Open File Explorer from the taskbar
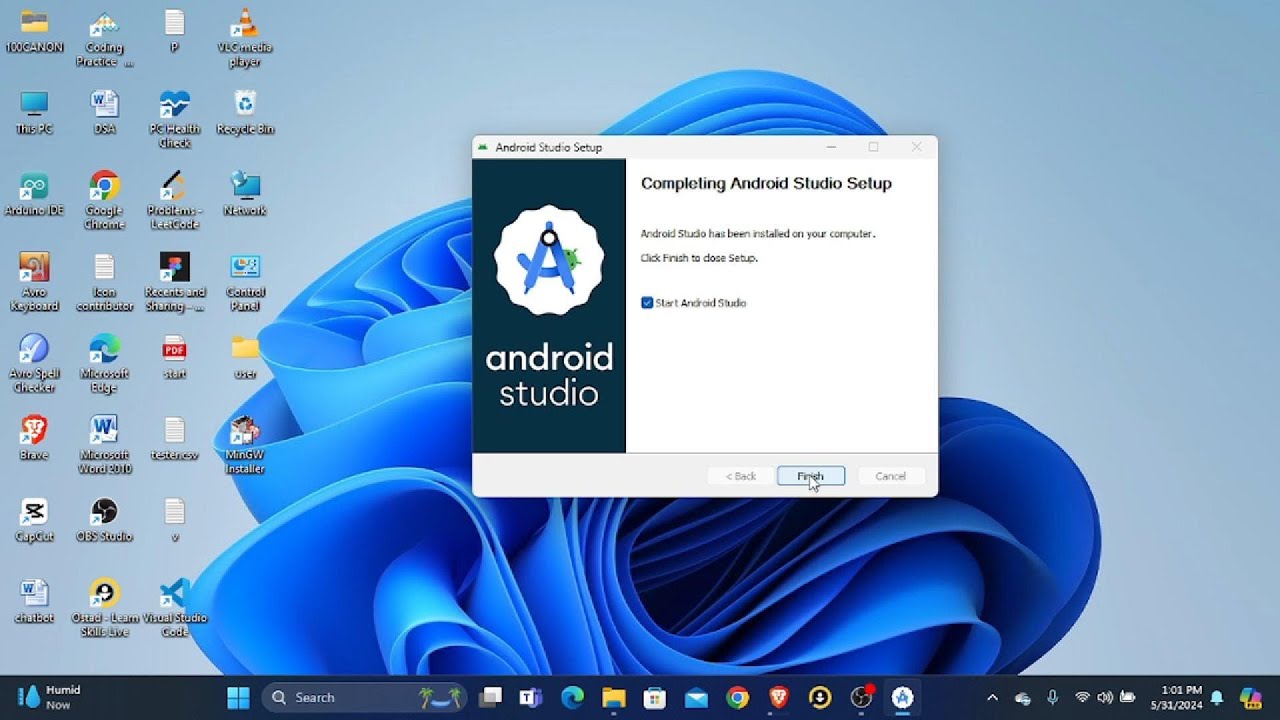The image size is (1280, 720). coord(613,697)
